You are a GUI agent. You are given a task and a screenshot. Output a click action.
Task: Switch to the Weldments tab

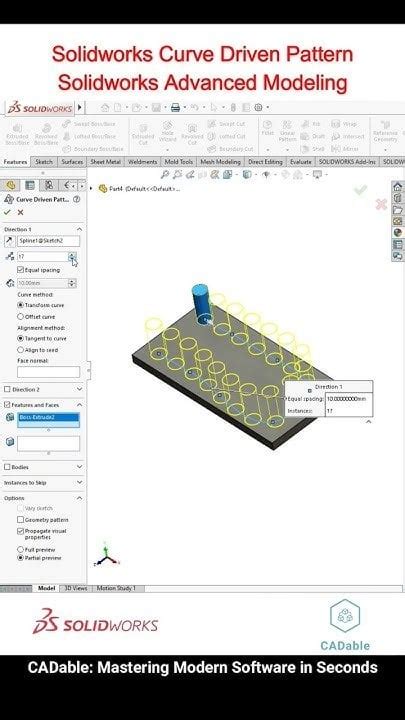(143, 162)
